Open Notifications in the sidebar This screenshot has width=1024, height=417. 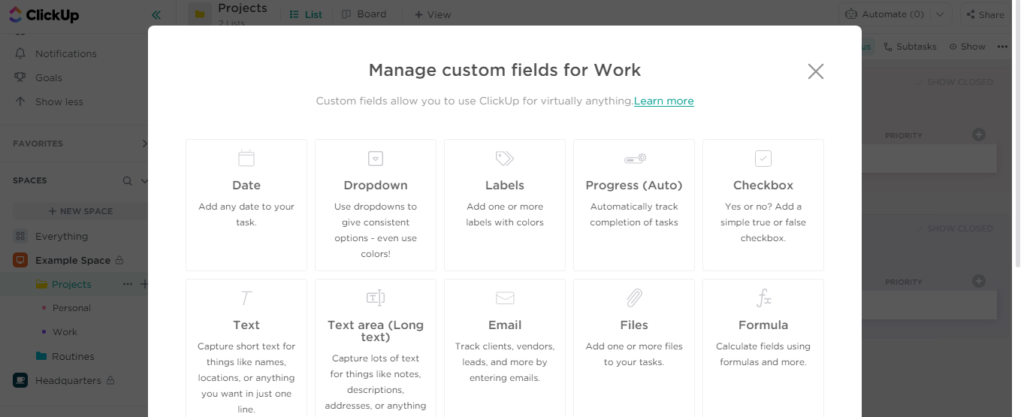click(x=65, y=54)
